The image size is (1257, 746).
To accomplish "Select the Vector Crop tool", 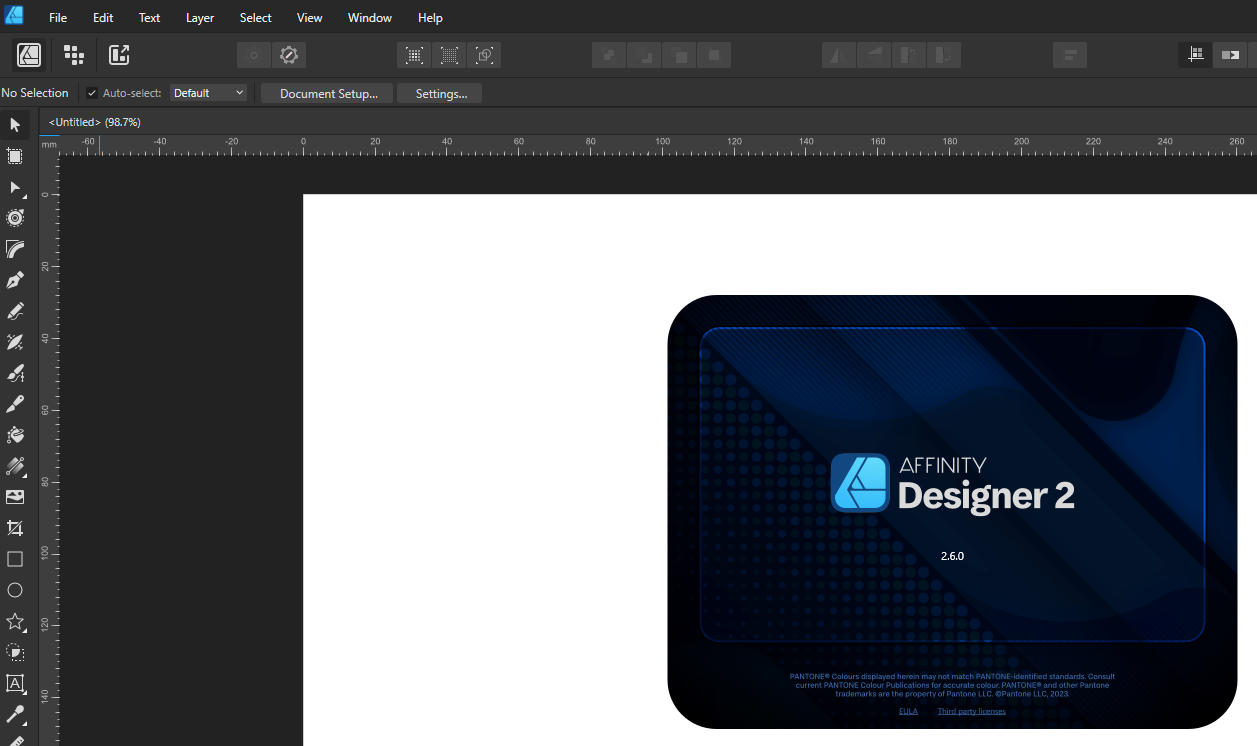I will tap(15, 528).
